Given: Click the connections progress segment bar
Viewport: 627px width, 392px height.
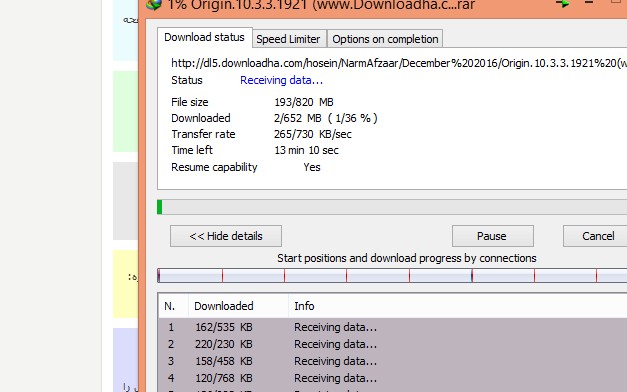Looking at the screenshot, I should (x=392, y=276).
